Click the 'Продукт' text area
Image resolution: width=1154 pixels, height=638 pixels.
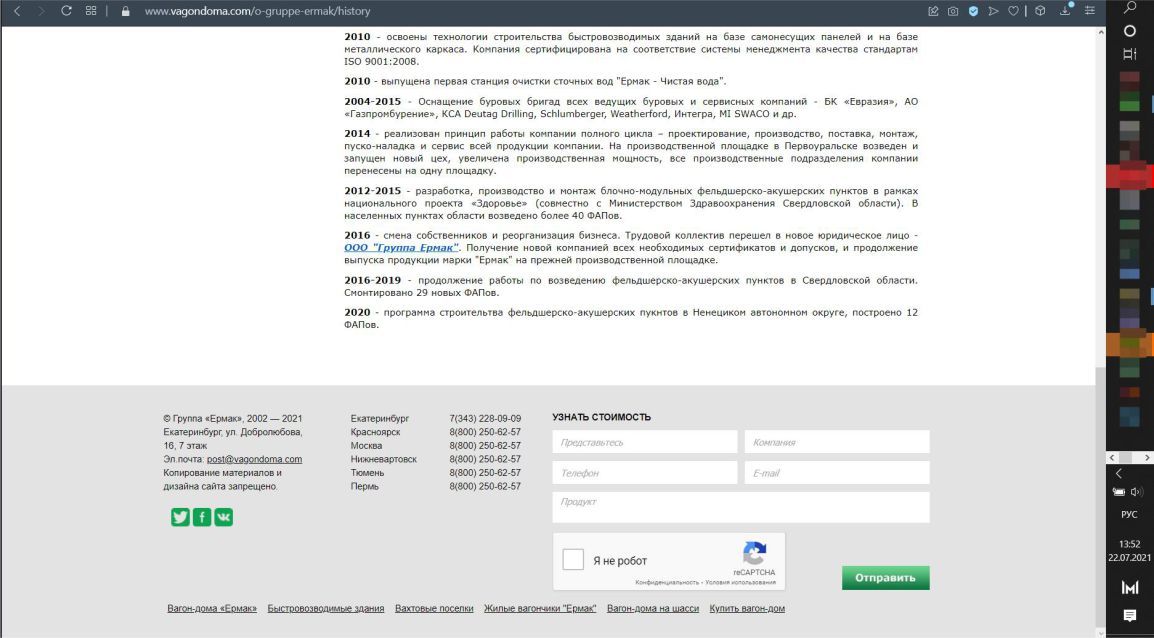click(741, 507)
